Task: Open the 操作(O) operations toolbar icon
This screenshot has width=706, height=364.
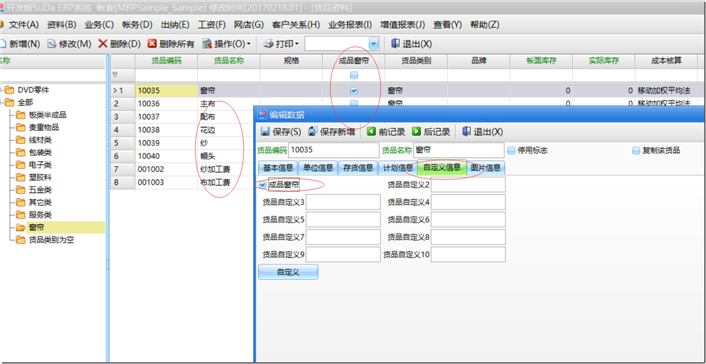Action: point(207,44)
